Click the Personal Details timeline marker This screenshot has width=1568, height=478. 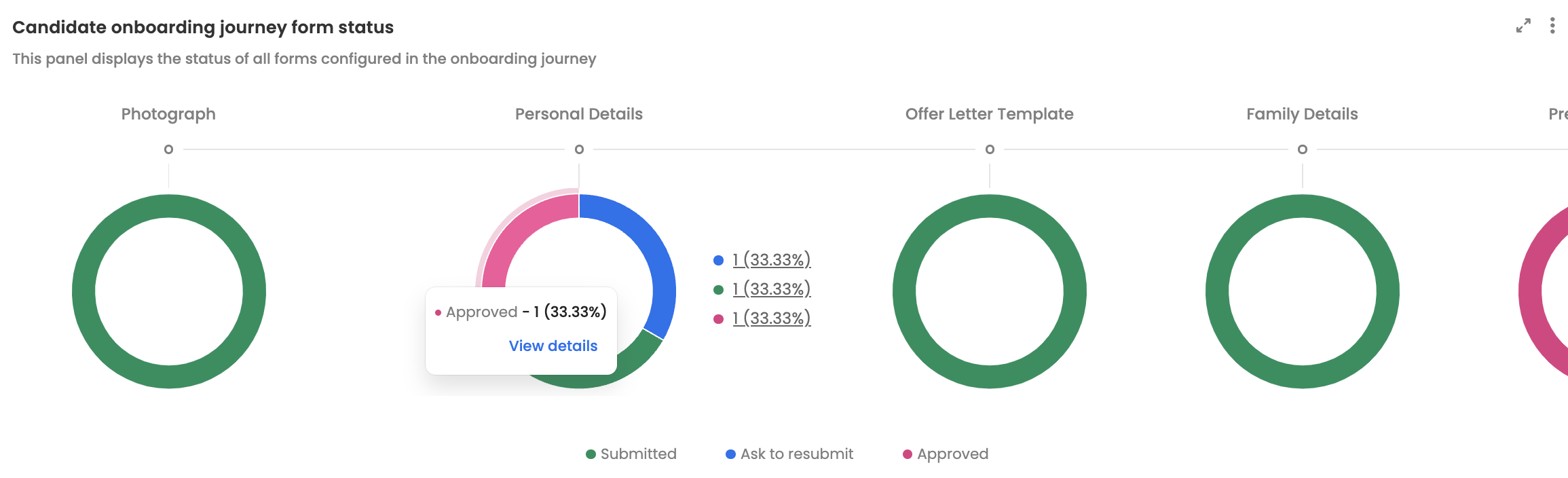(x=579, y=149)
